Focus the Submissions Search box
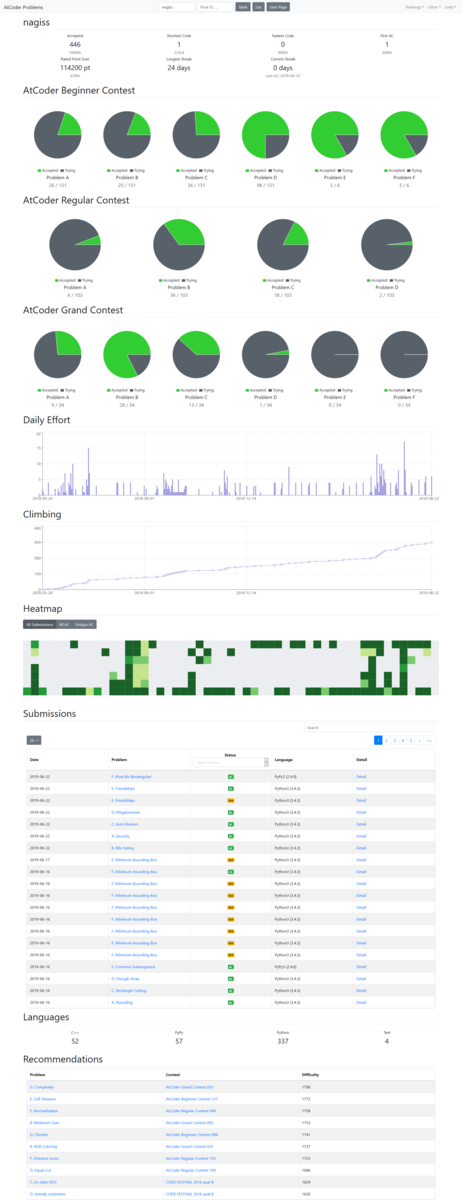The image size is (462, 1200). pyautogui.click(x=369, y=727)
